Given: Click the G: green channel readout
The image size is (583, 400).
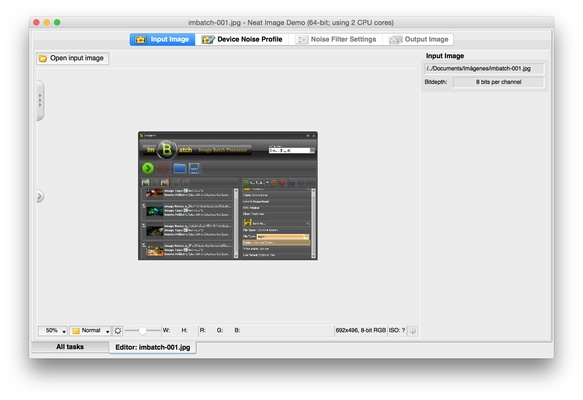Looking at the screenshot, I should [220, 330].
